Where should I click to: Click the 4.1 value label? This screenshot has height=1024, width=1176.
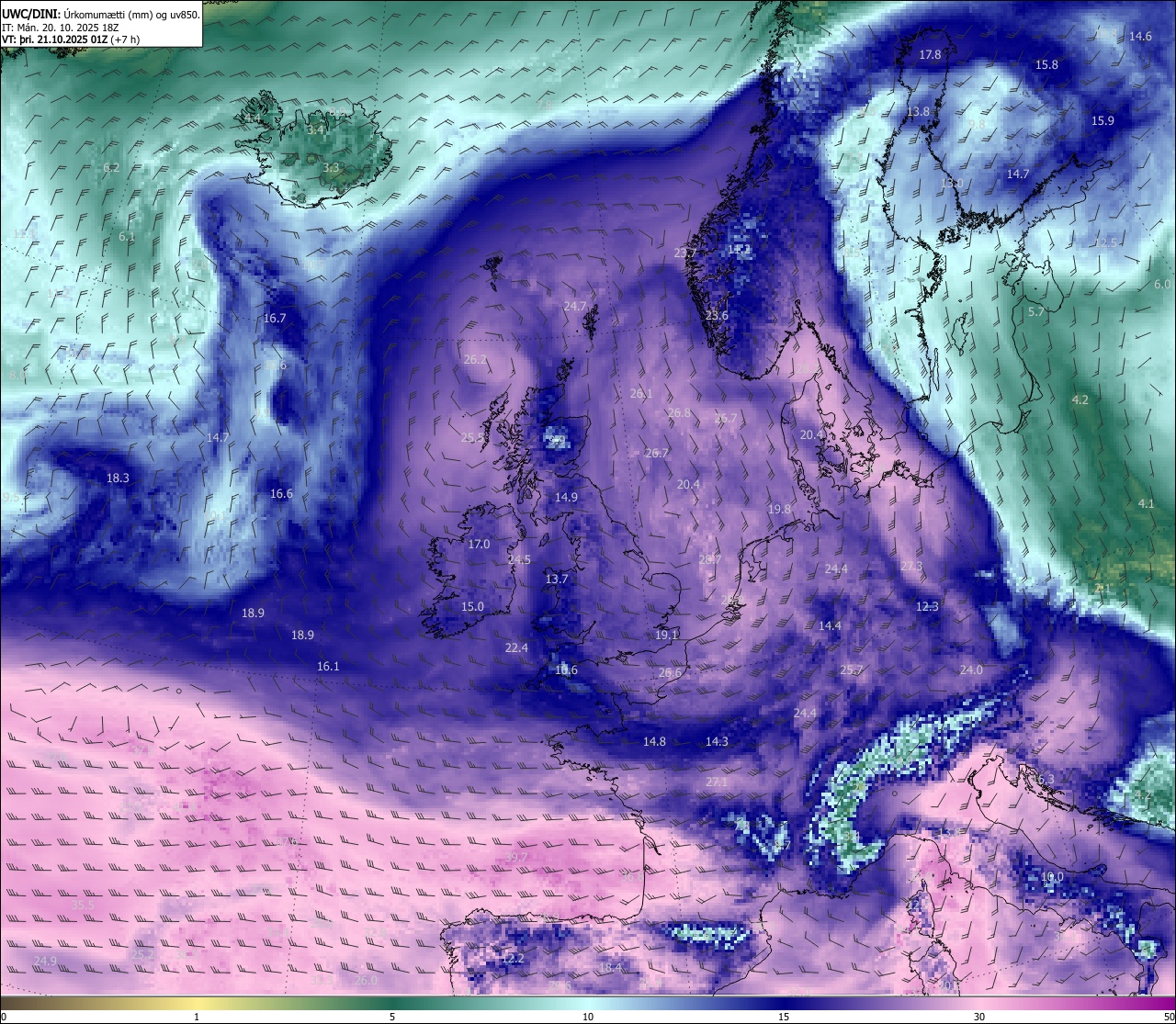(x=1146, y=504)
